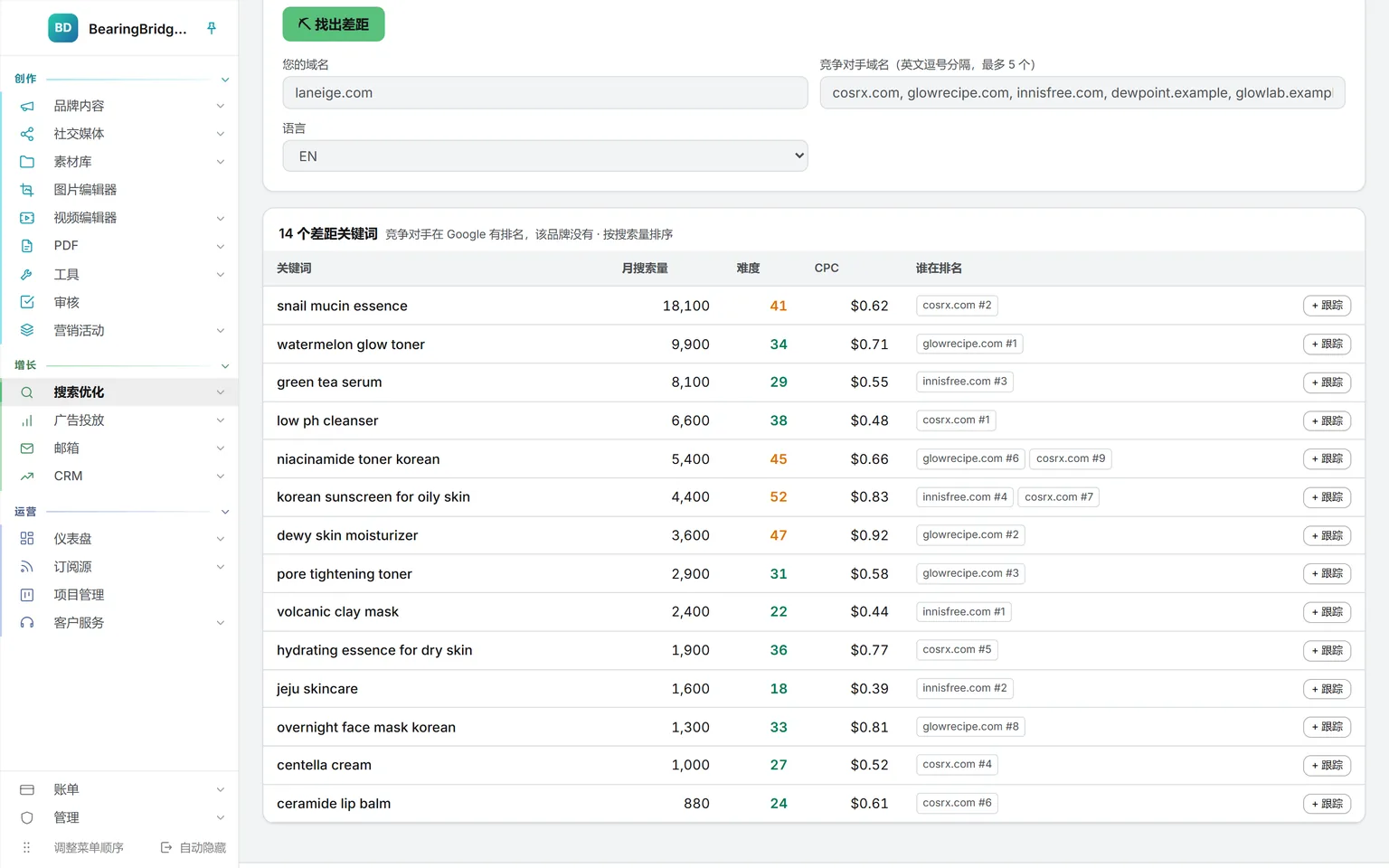Track the snail mucin essence keyword
This screenshot has width=1389, height=868.
(x=1327, y=306)
